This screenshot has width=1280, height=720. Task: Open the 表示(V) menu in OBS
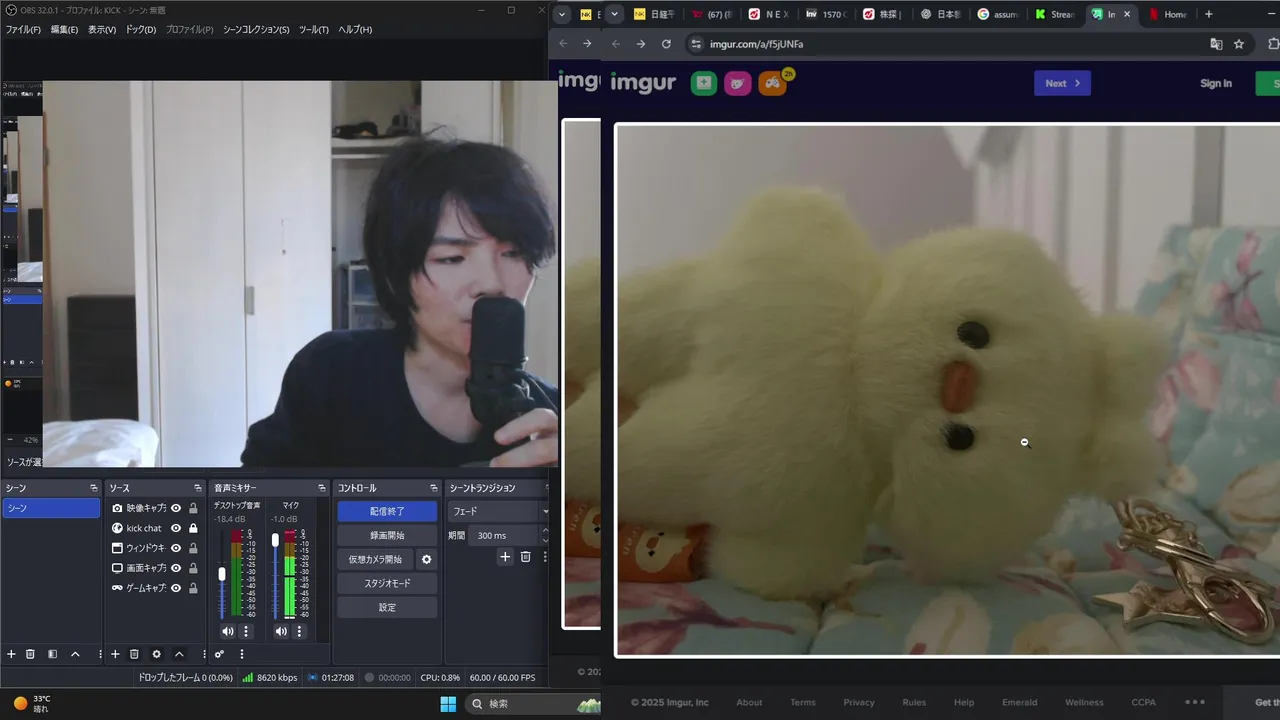coord(102,30)
